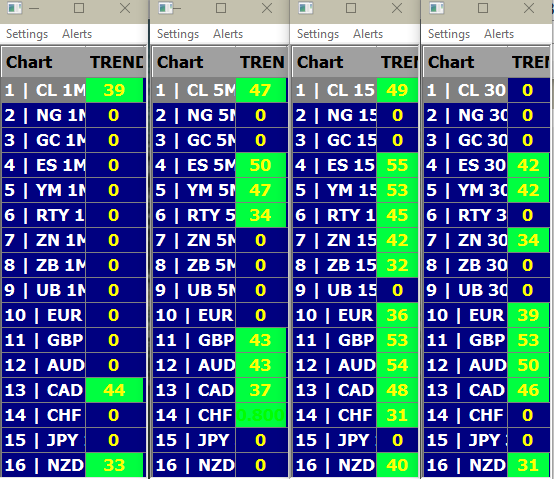Minimize the 1M scanner window

[x=34, y=8]
